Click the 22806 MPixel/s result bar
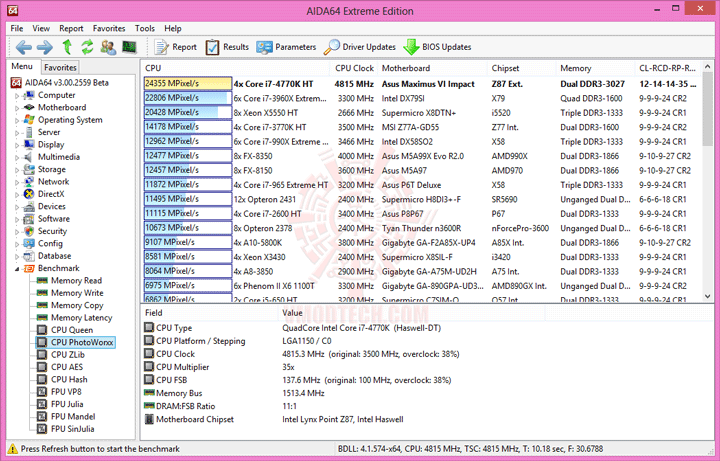Screen dimensions: 720x461 click(188, 98)
